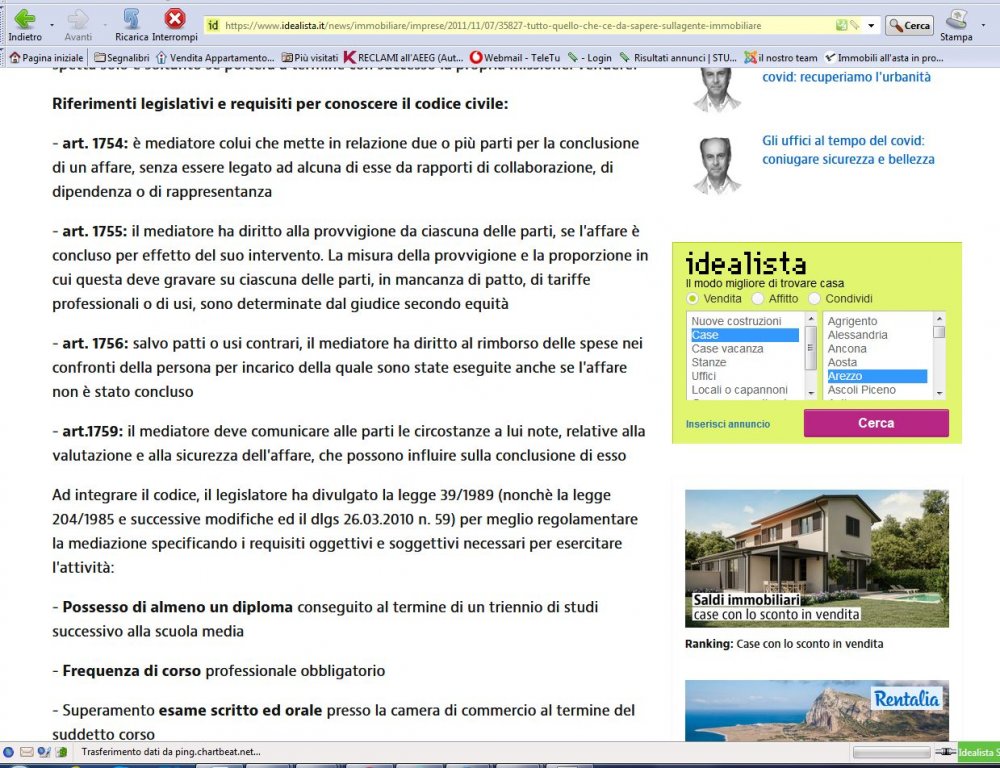The height and width of the screenshot is (768, 1000).
Task: Click the contacts icon in status bar
Action: (44, 752)
